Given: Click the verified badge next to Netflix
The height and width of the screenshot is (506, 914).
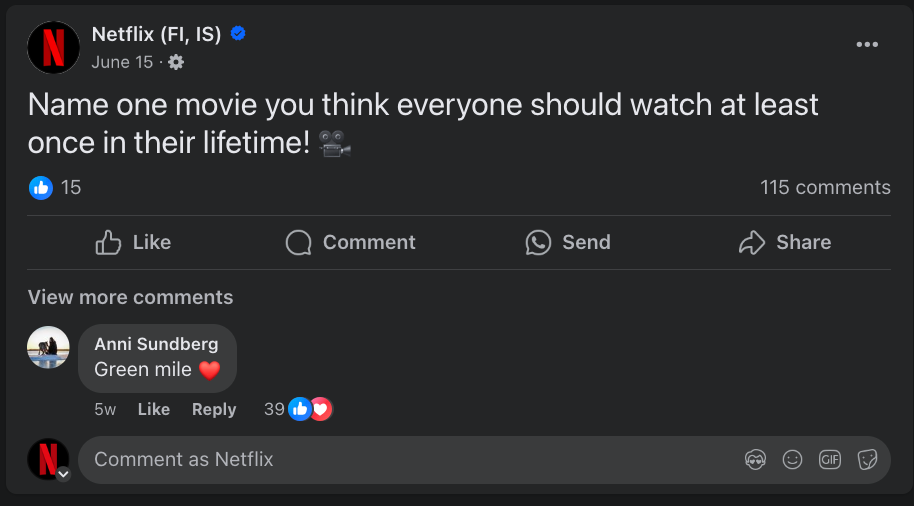Looking at the screenshot, I should pyautogui.click(x=238, y=34).
